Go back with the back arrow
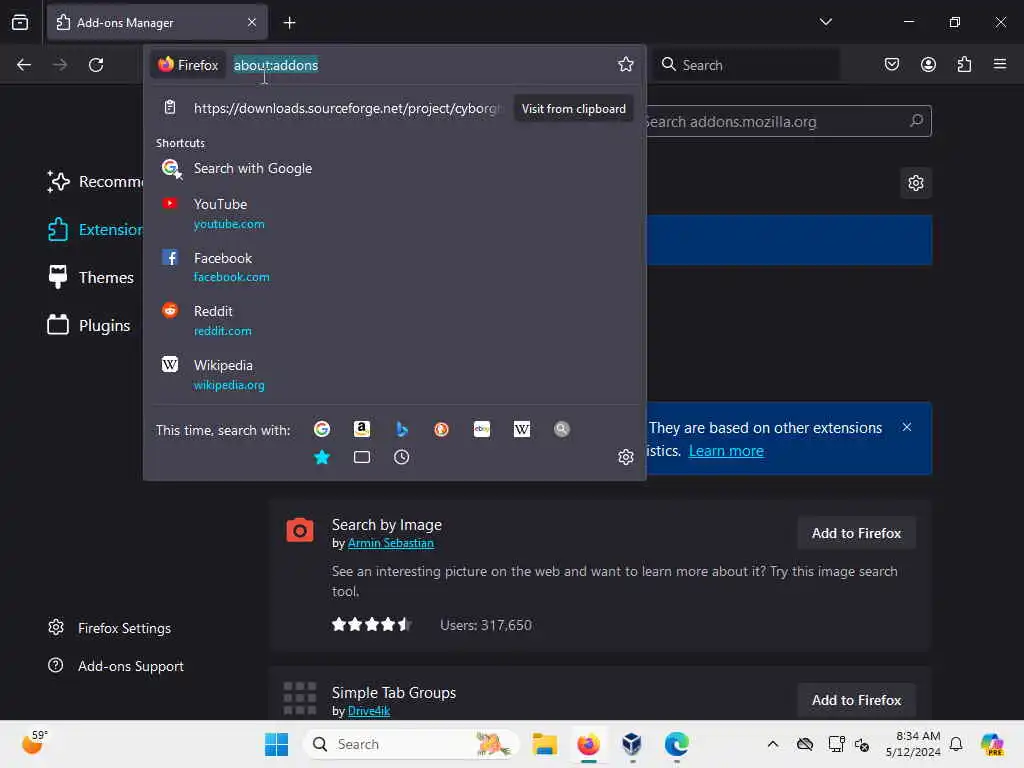 [24, 65]
